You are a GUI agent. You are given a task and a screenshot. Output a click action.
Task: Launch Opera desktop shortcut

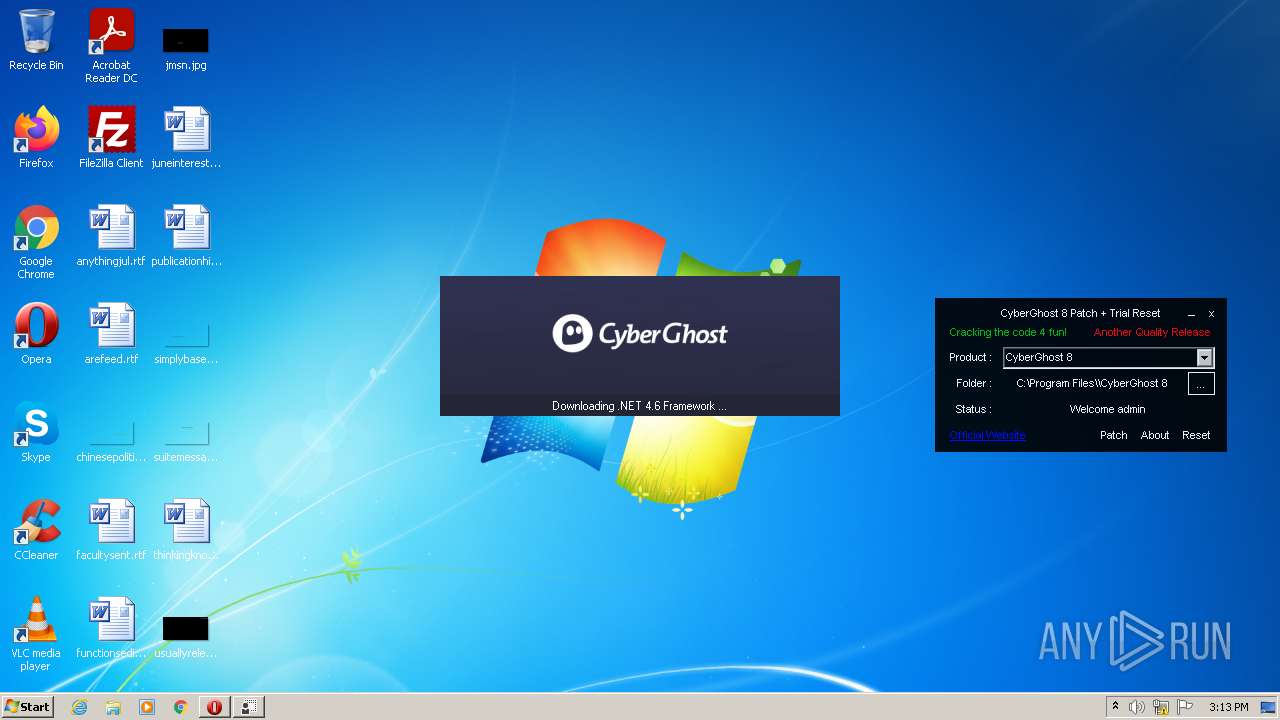36,334
